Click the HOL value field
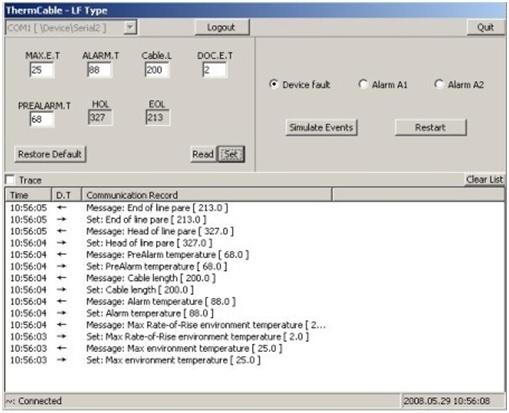Image resolution: width=509 pixels, height=413 pixels. pyautogui.click(x=100, y=117)
